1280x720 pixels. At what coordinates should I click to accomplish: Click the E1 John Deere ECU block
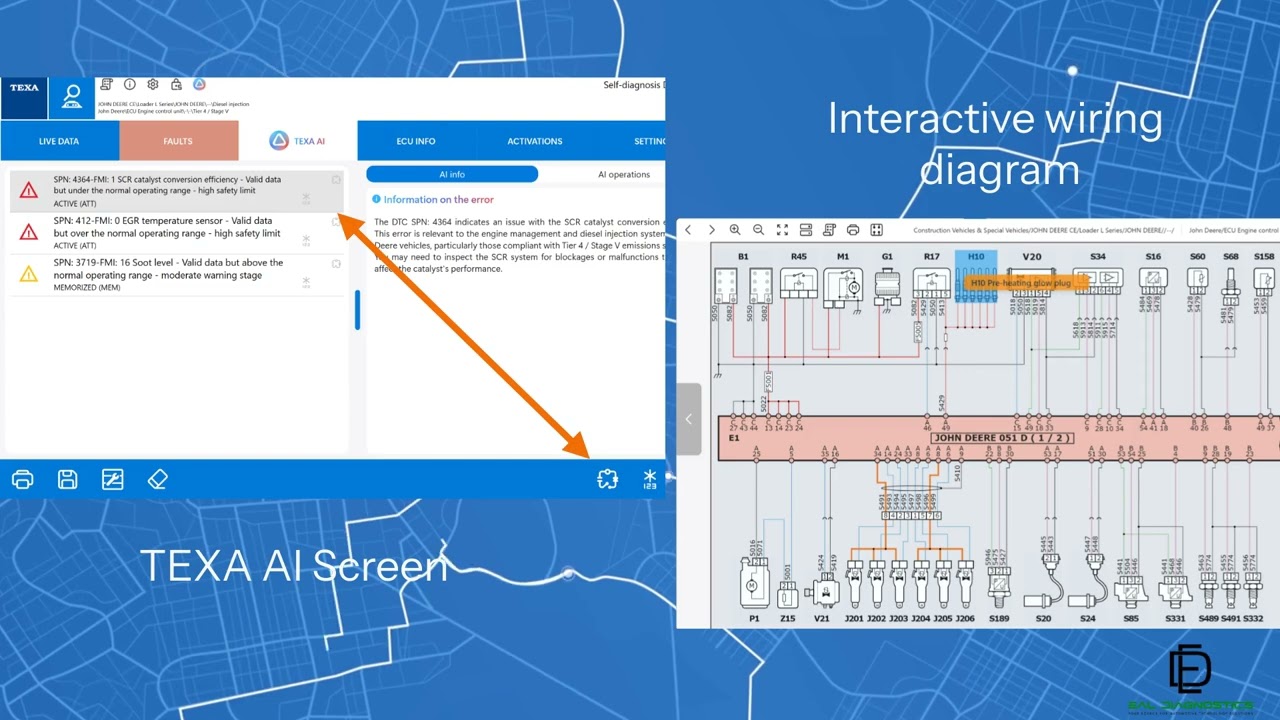[x=997, y=438]
